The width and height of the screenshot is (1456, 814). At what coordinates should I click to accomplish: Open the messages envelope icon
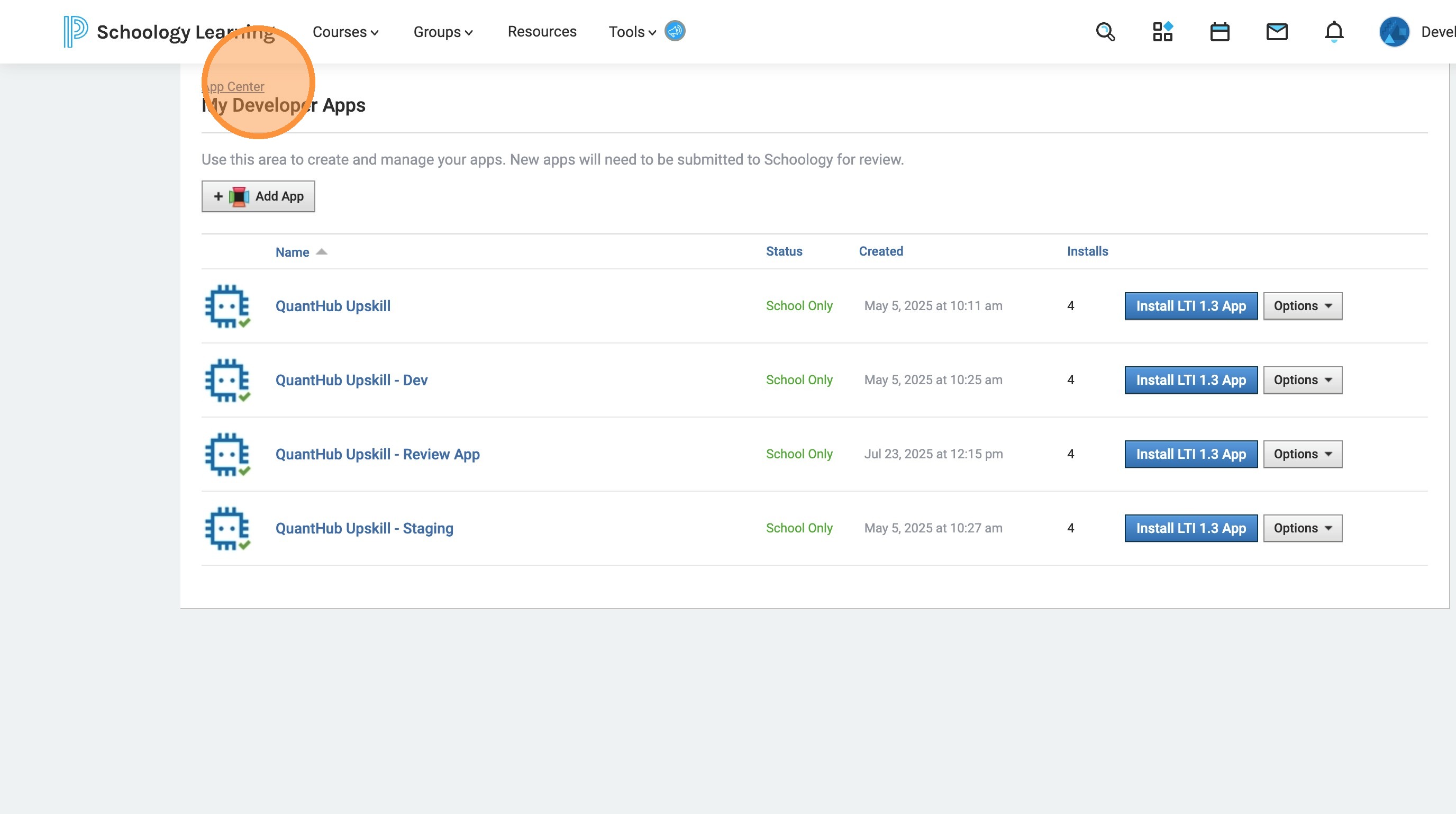tap(1277, 32)
